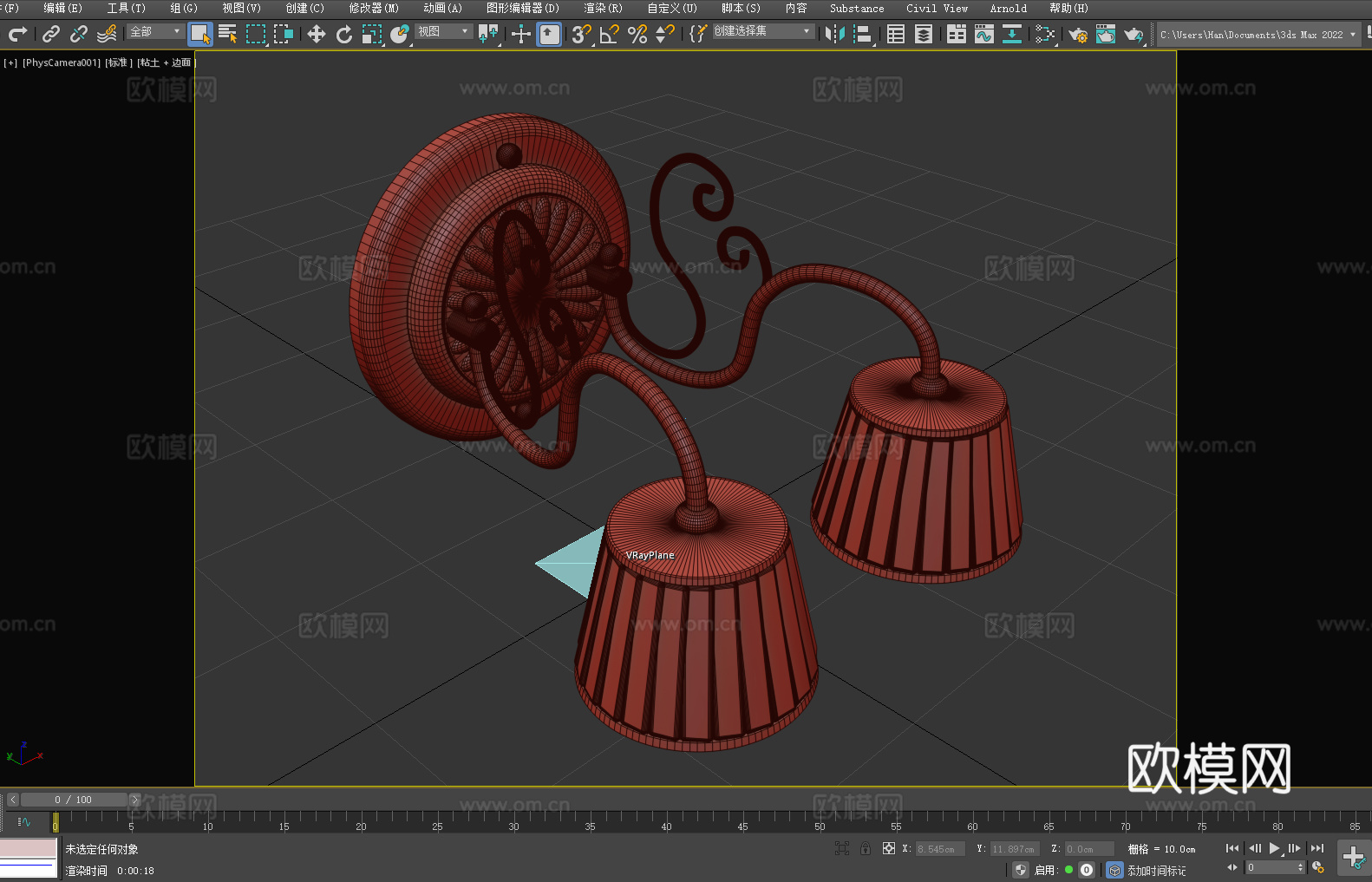Go to start frame button
This screenshot has width=1372, height=882.
point(1232,848)
